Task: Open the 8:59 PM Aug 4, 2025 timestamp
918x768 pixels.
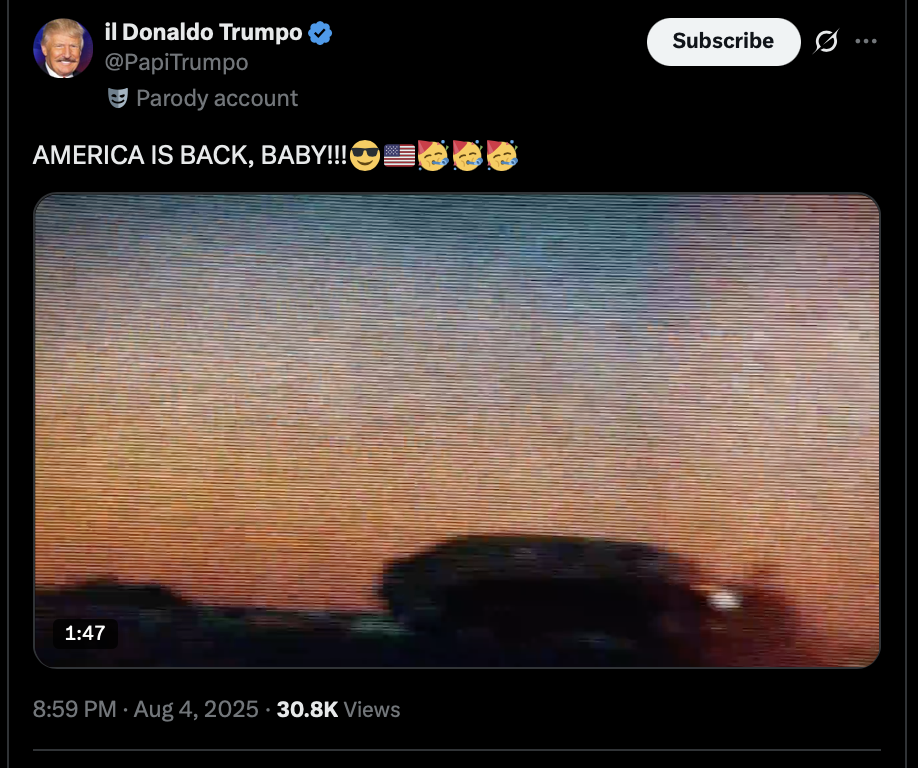Action: pyautogui.click(x=145, y=709)
